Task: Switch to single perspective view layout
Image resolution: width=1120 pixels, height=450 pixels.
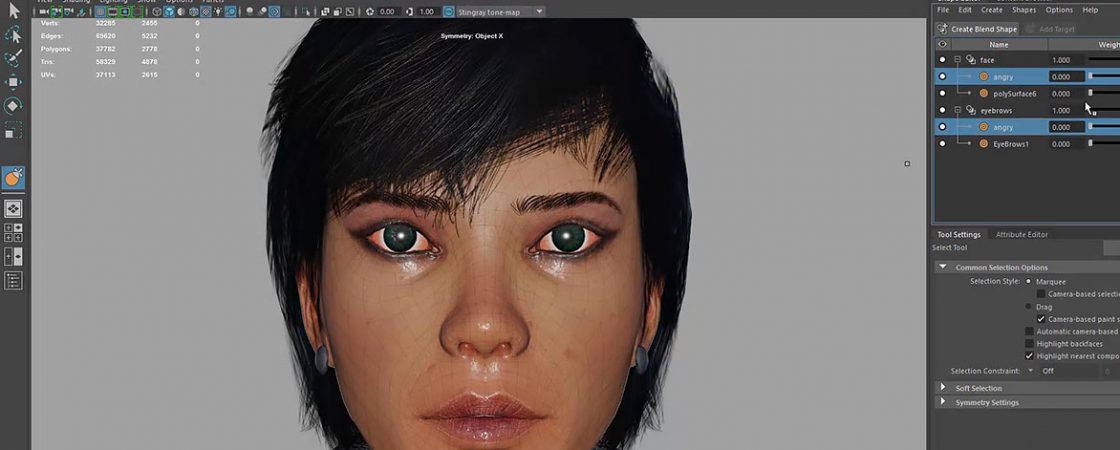Action: point(14,209)
